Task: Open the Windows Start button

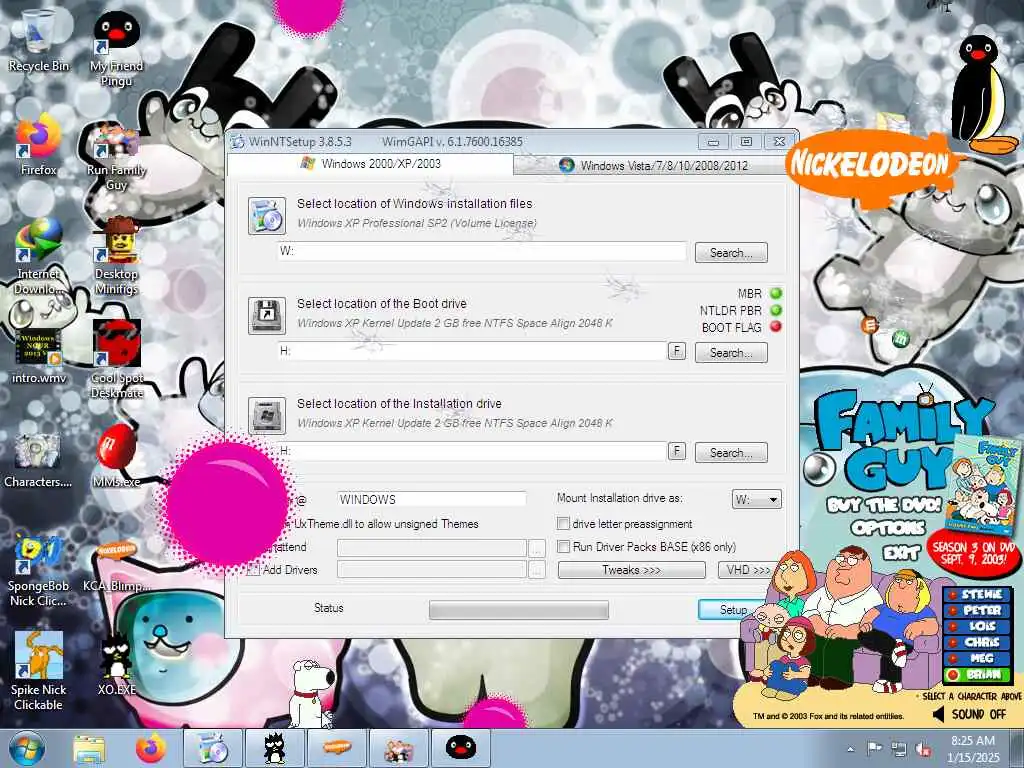Action: click(x=27, y=748)
